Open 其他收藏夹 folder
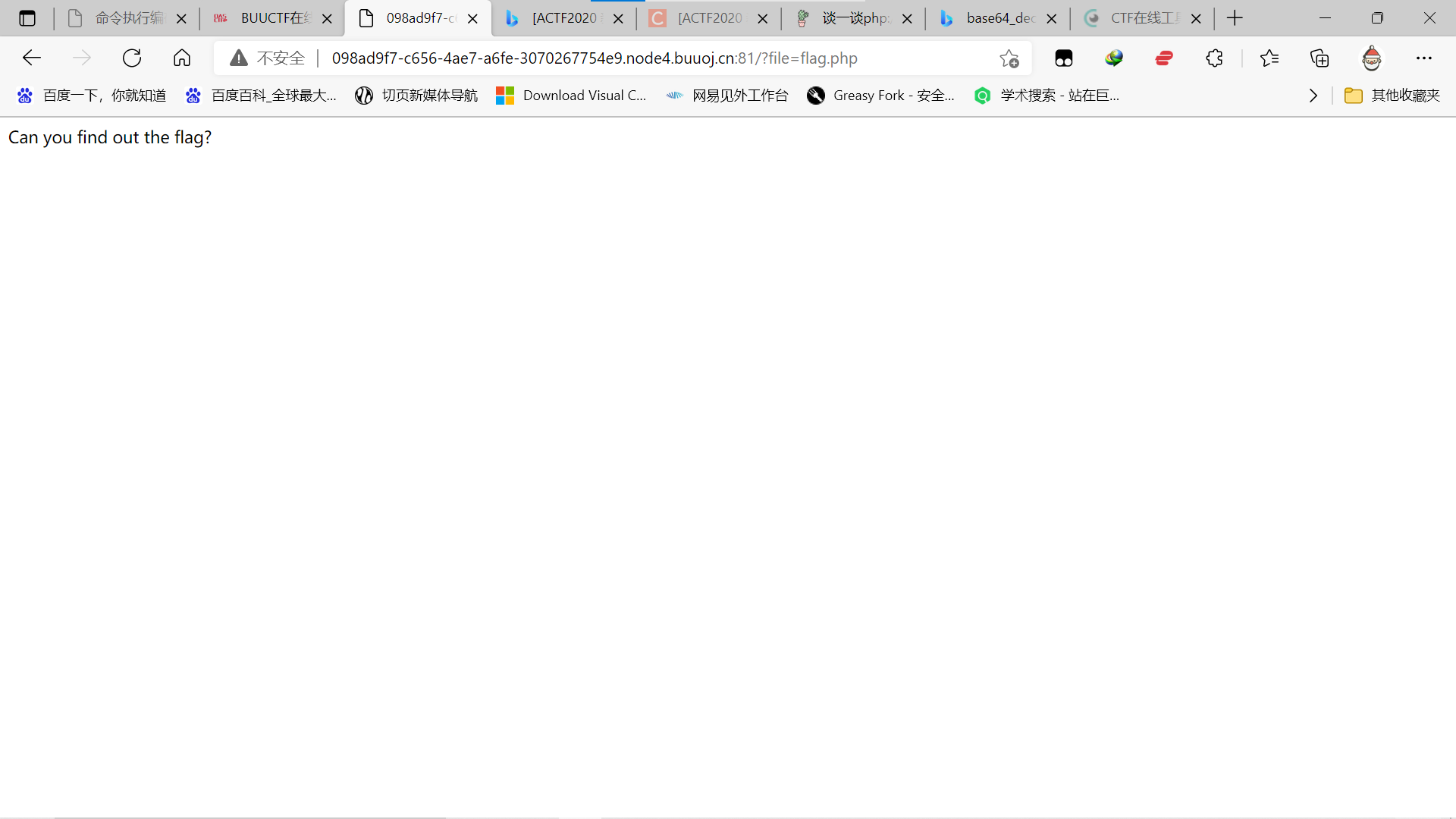The height and width of the screenshot is (819, 1456). point(1392,96)
